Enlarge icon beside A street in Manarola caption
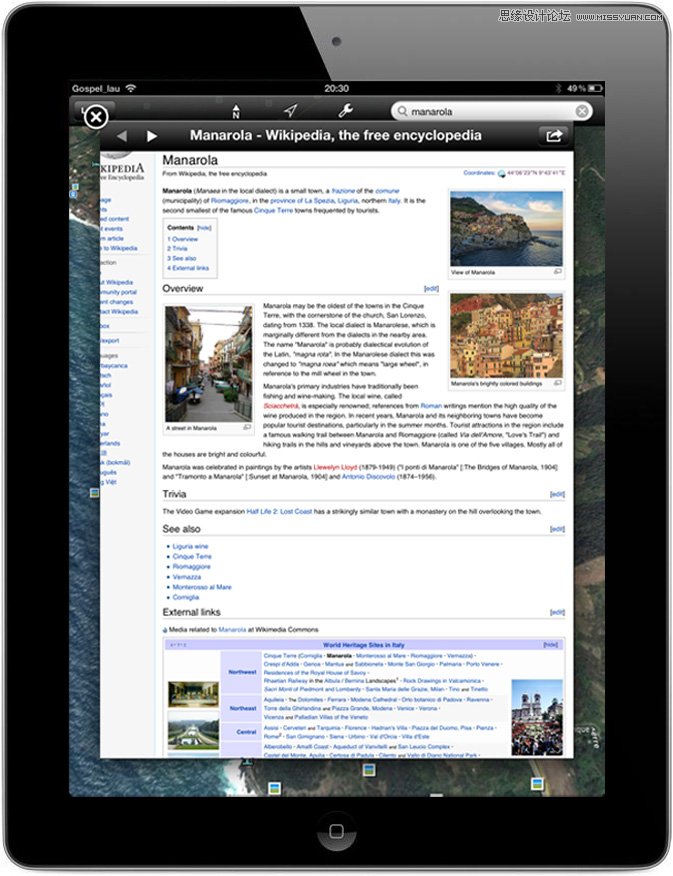Viewport: 673px width, 876px height. (x=247, y=427)
